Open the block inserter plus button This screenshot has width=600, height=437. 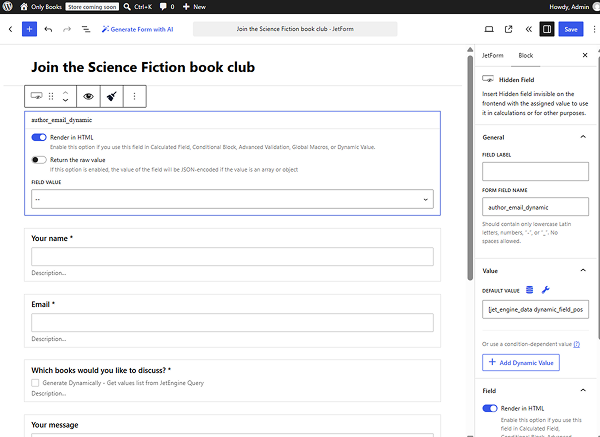point(29,29)
